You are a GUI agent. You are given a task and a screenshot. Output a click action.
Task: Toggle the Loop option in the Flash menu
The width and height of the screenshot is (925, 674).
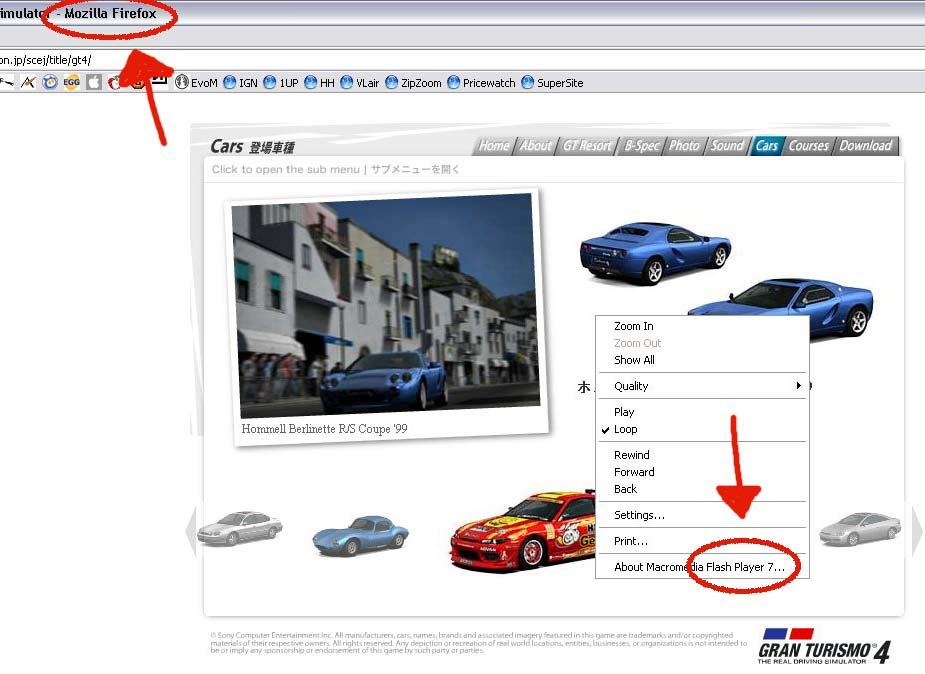point(702,429)
